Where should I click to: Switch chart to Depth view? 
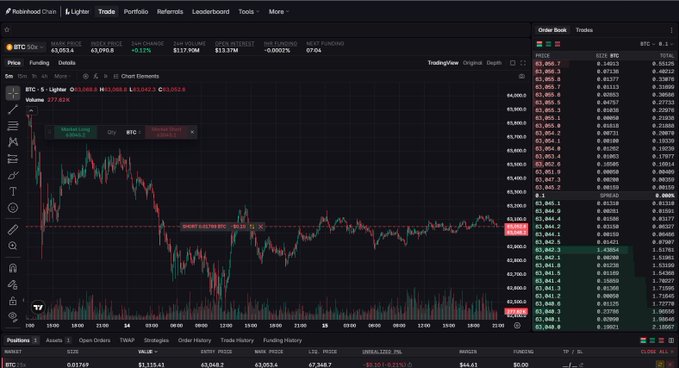pos(494,63)
